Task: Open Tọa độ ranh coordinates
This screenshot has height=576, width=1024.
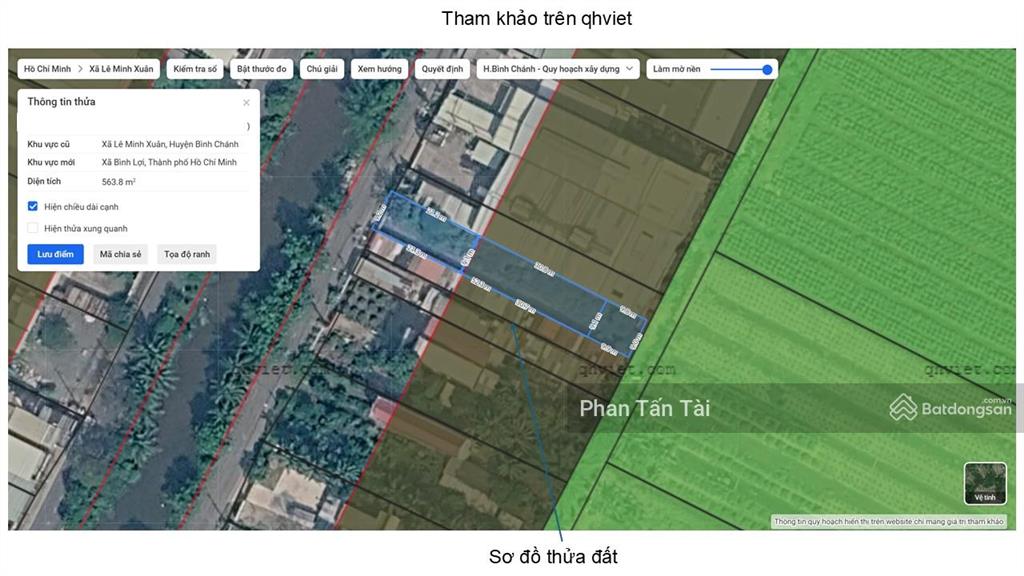Action: point(187,254)
